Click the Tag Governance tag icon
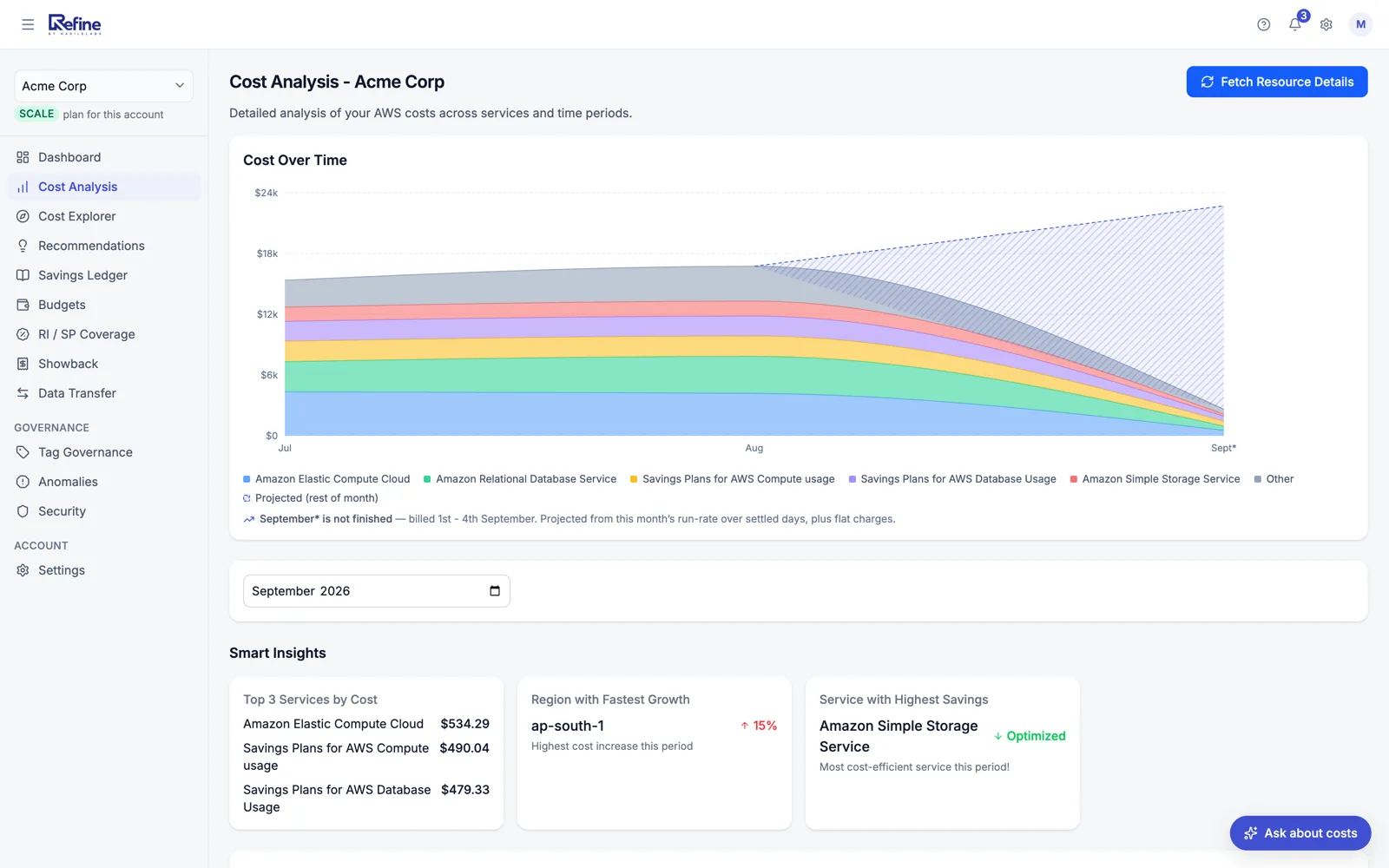This screenshot has width=1389, height=868. (x=23, y=452)
